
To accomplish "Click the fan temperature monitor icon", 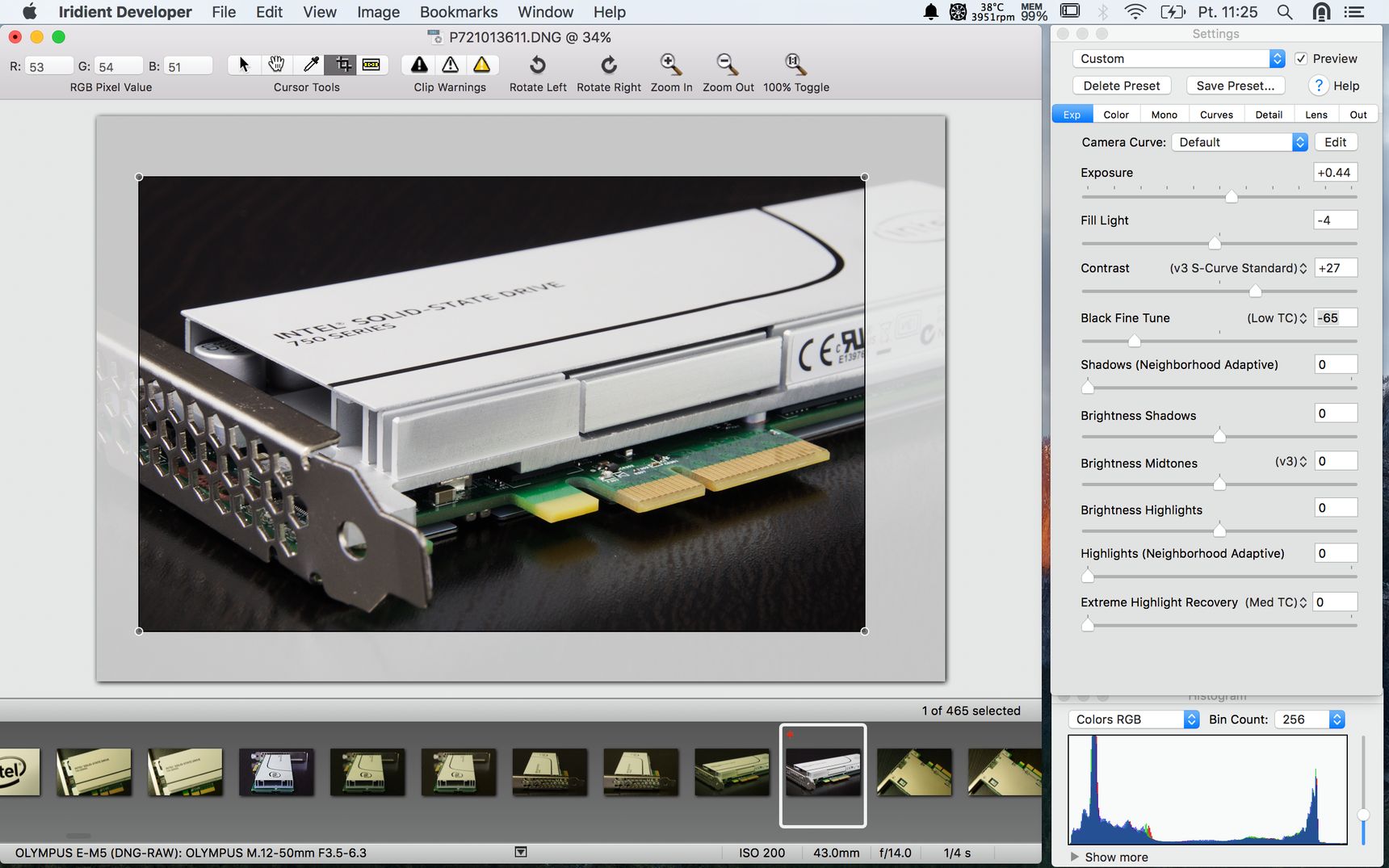I will (x=958, y=12).
